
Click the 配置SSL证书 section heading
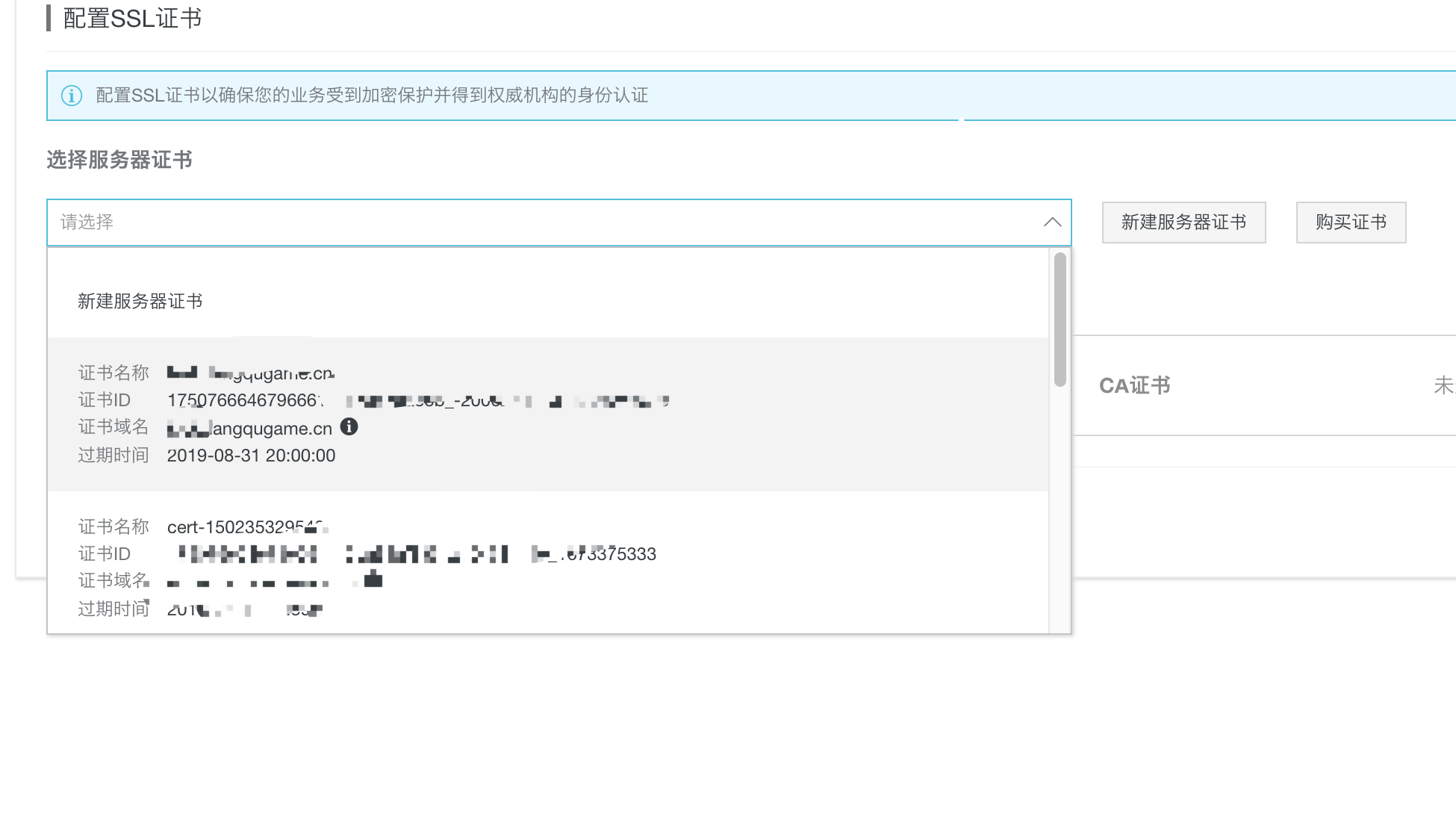tap(132, 19)
